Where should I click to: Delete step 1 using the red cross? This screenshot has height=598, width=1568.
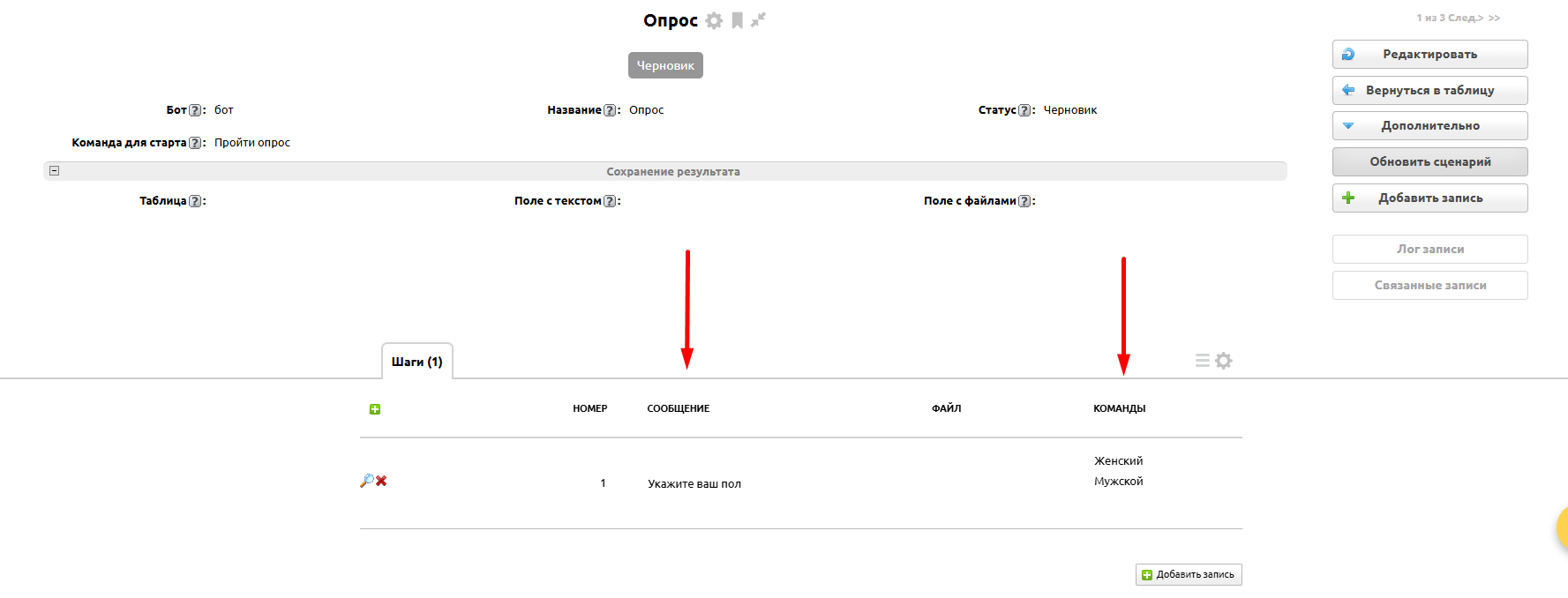(x=381, y=481)
